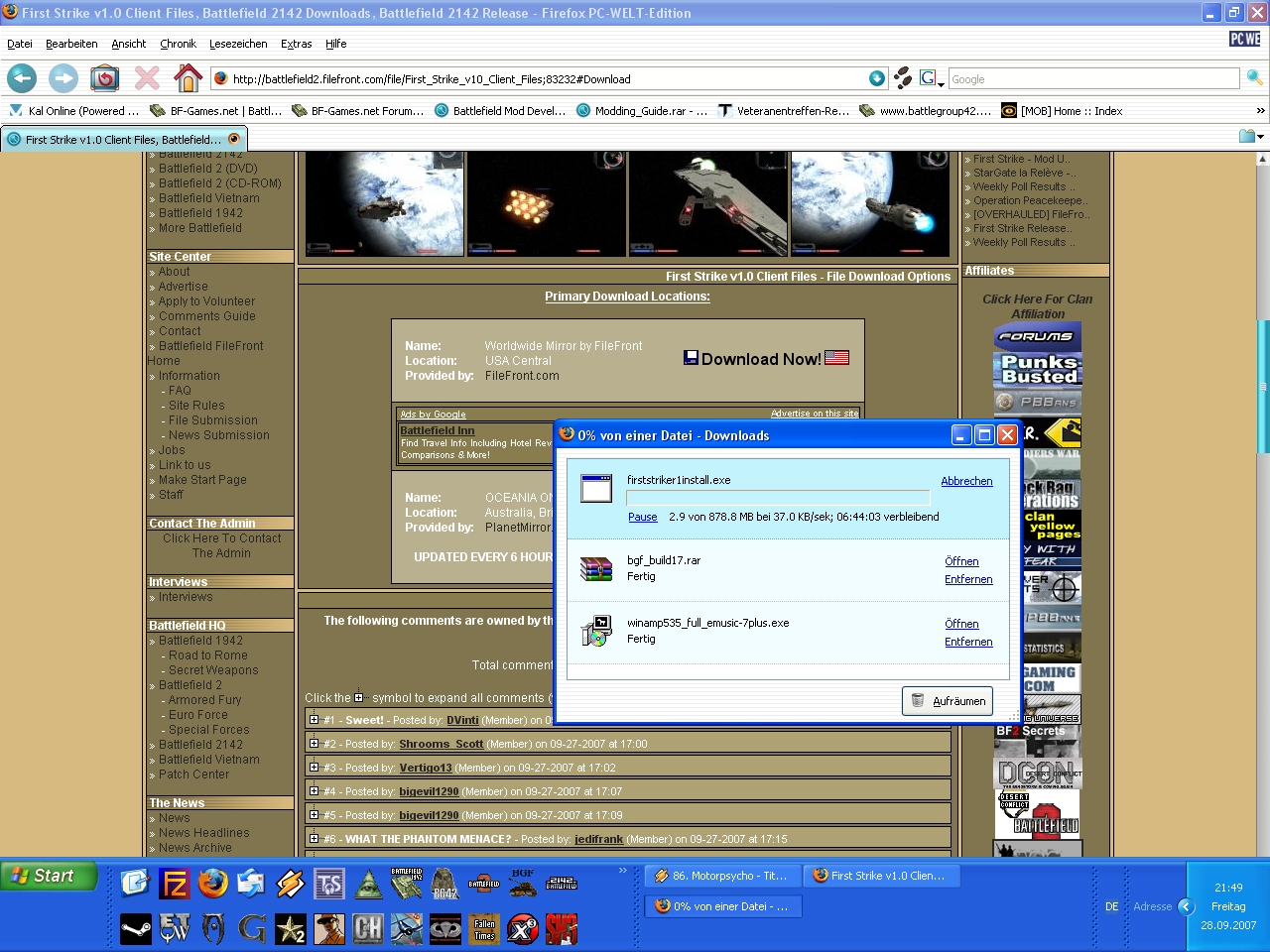
Task: Select the First Strike v1.0 Client Files tab
Action: coord(124,140)
